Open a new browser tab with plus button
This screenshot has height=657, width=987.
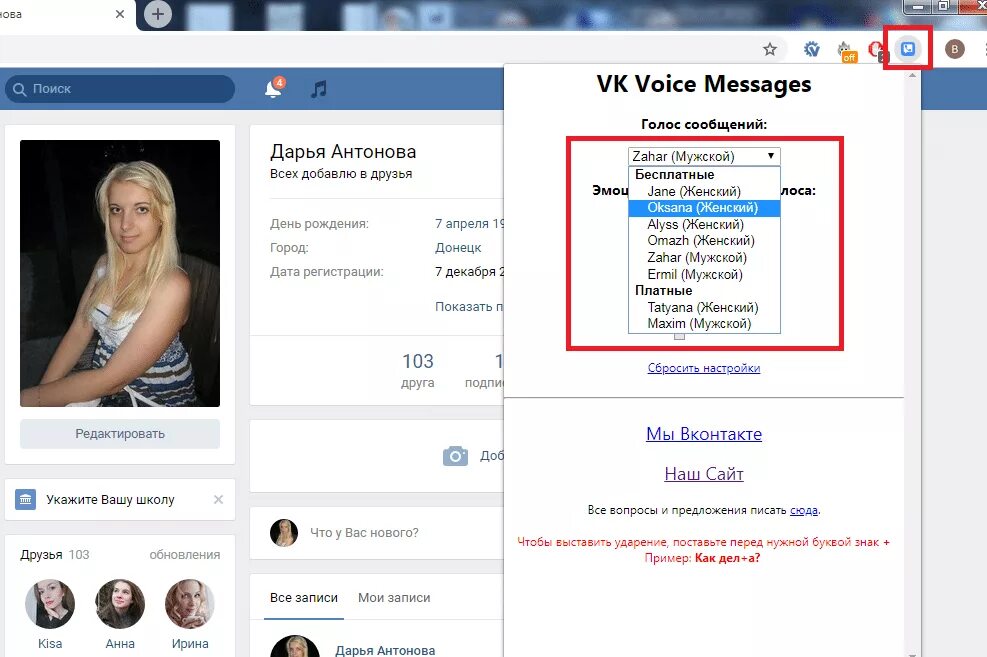[x=158, y=14]
